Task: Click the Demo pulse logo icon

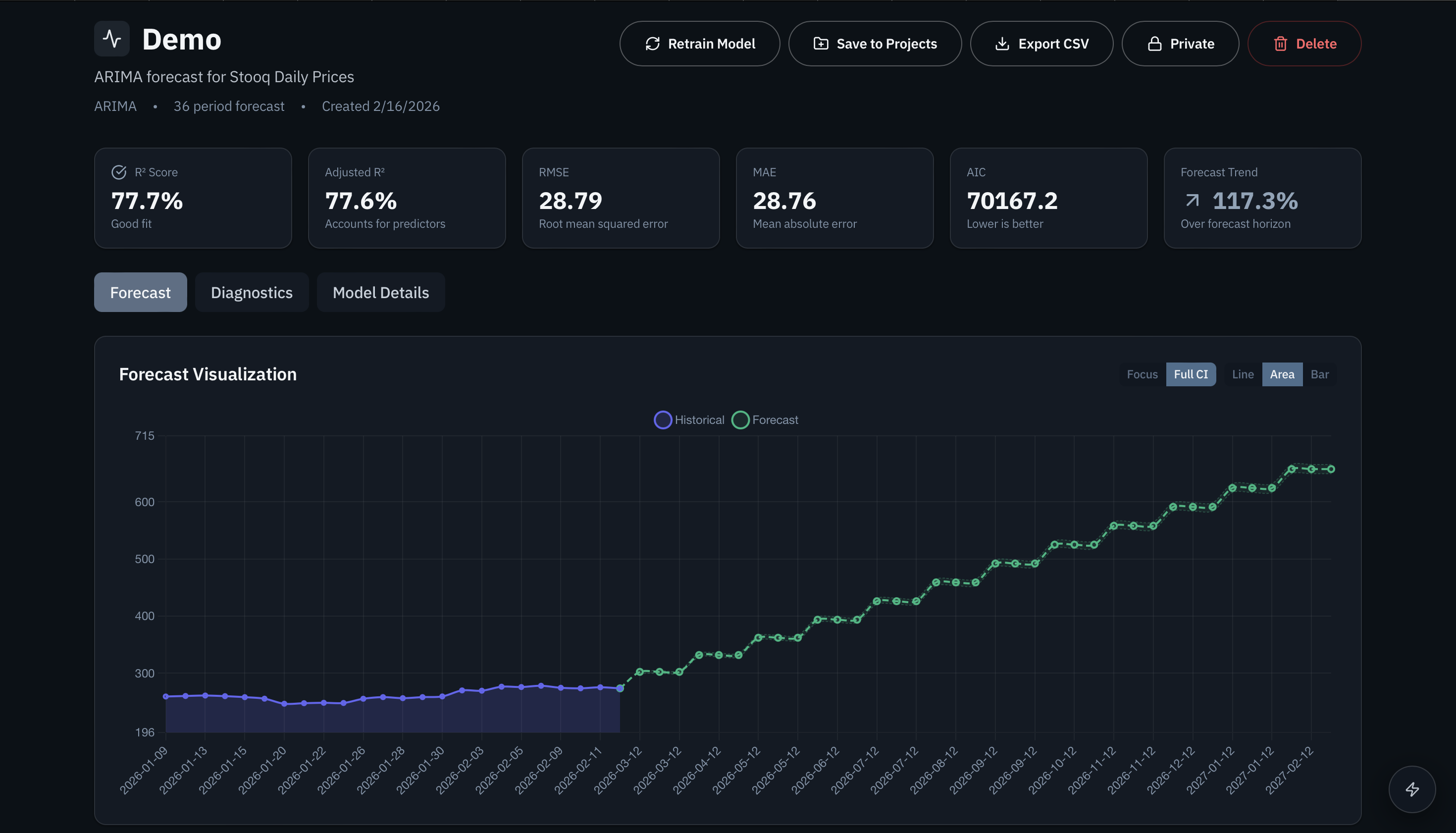Action: click(111, 39)
